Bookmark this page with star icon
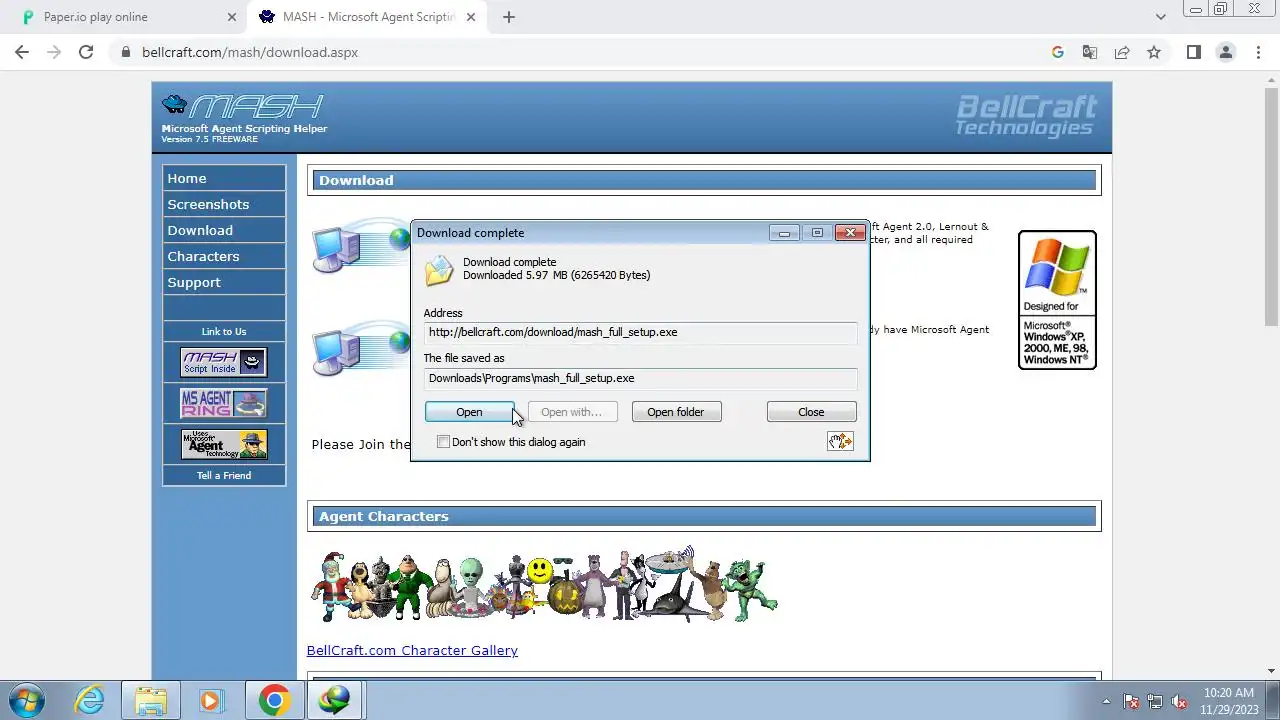The image size is (1280, 720). coord(1154,52)
